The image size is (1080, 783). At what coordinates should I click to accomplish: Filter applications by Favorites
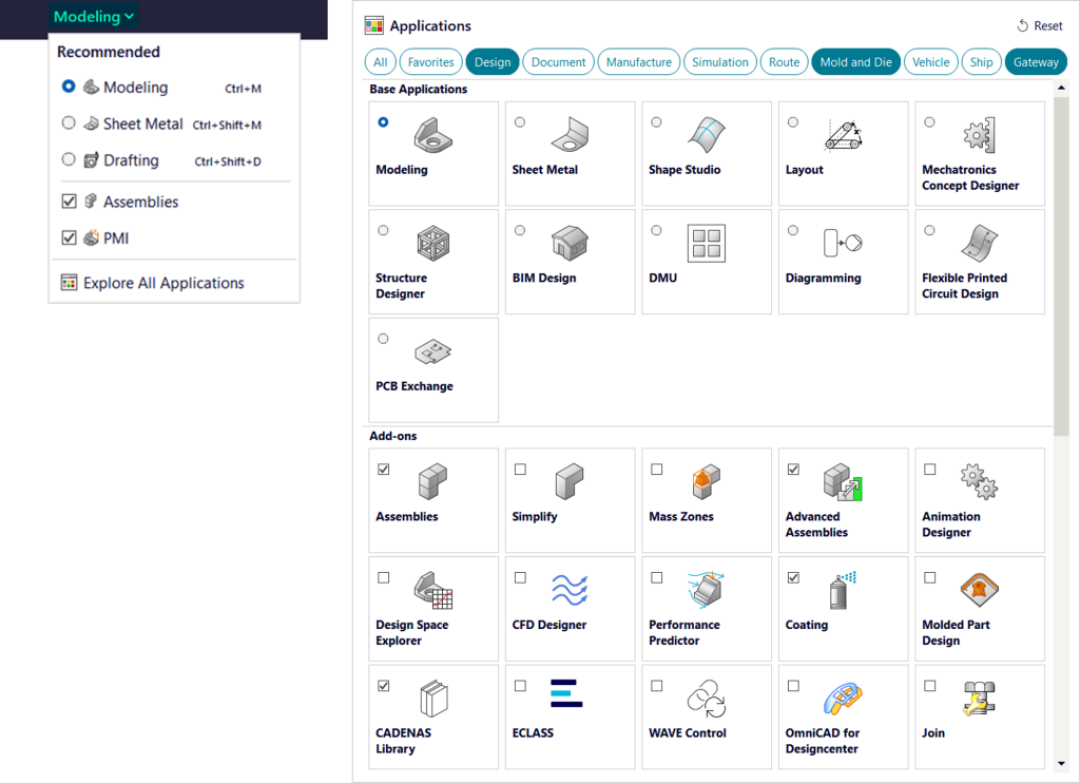(430, 62)
